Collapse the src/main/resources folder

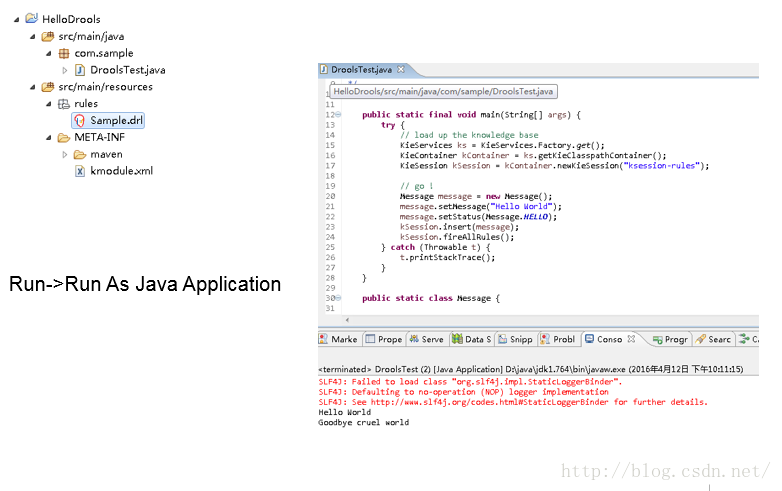click(32, 87)
